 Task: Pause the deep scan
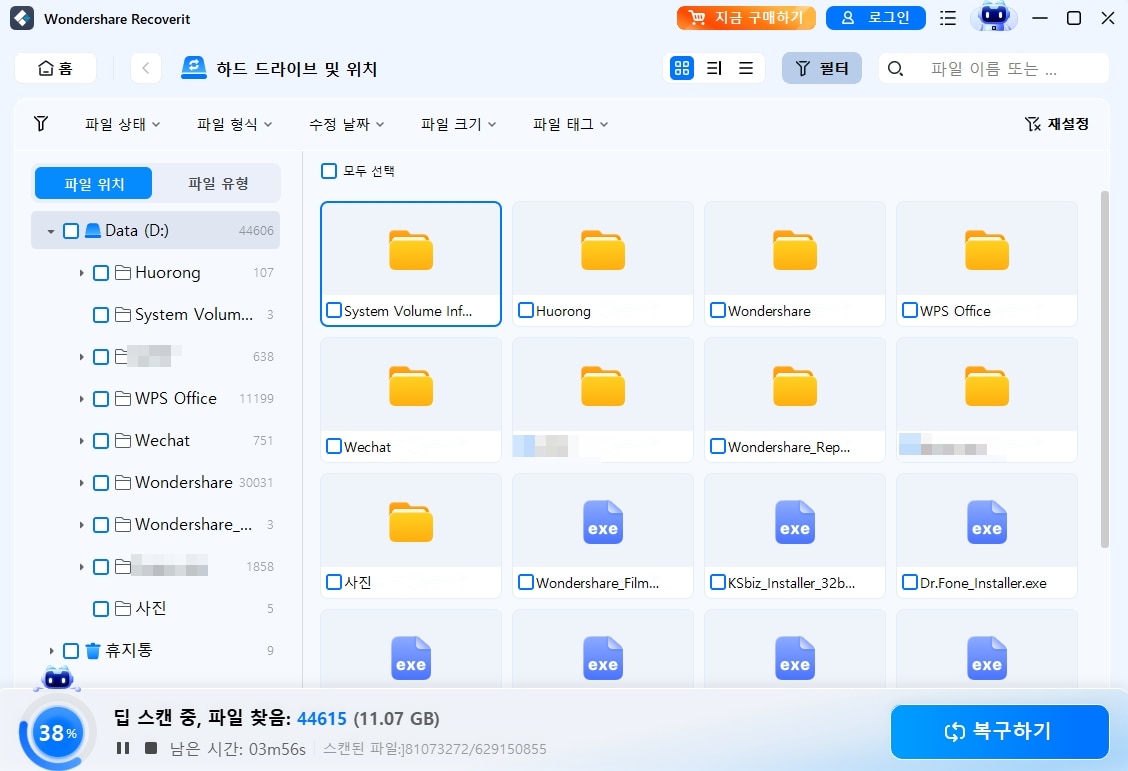123,748
